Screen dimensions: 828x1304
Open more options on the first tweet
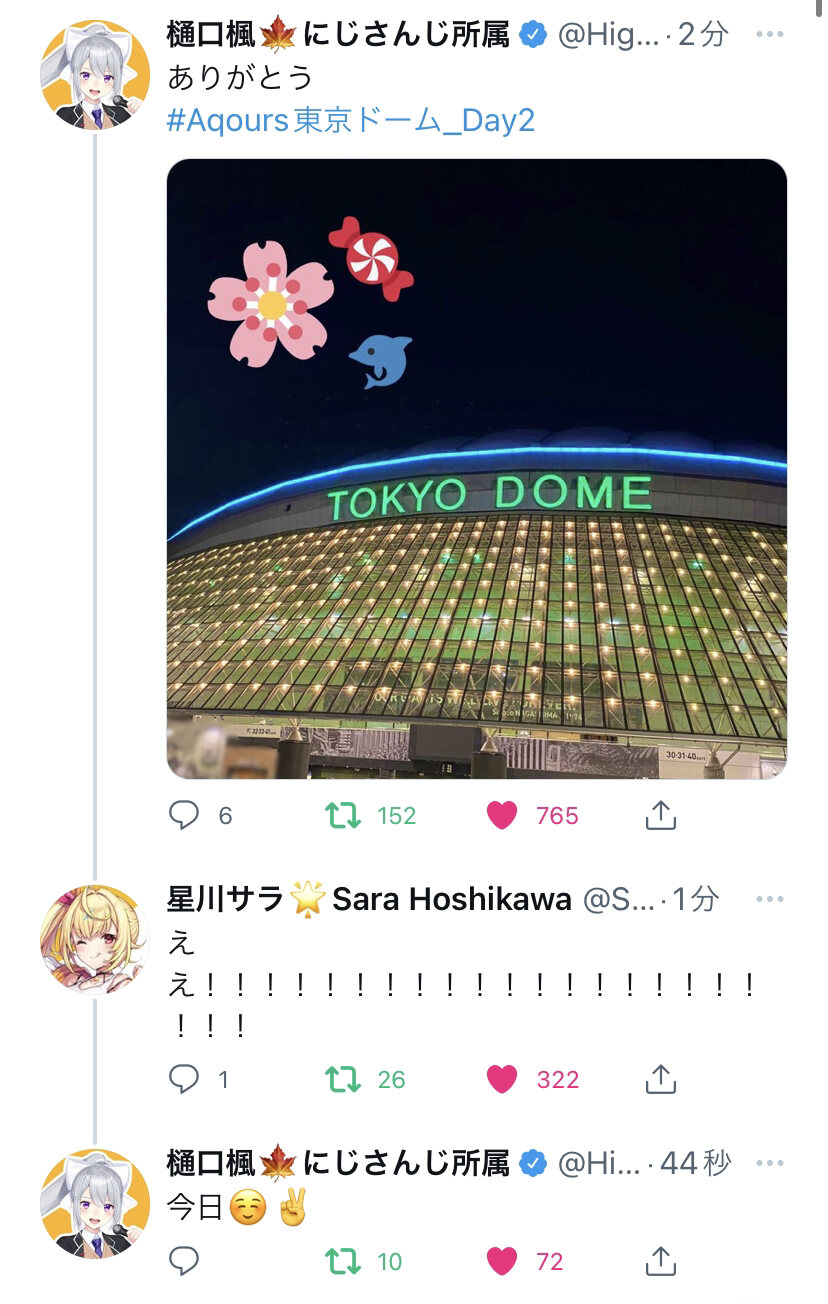[x=769, y=35]
